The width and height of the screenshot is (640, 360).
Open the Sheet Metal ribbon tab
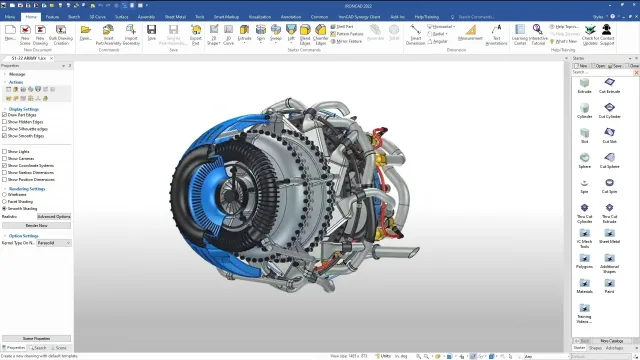tap(175, 17)
